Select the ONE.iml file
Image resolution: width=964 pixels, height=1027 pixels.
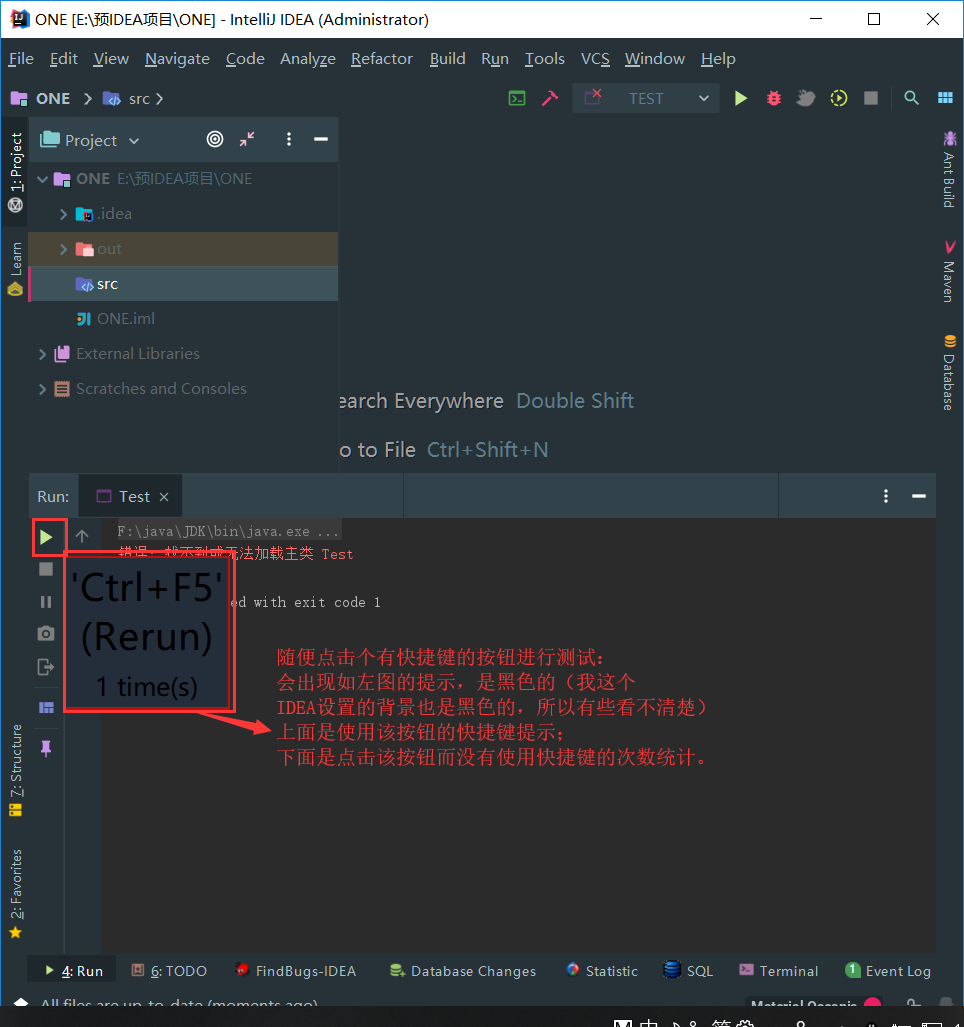tap(183, 319)
